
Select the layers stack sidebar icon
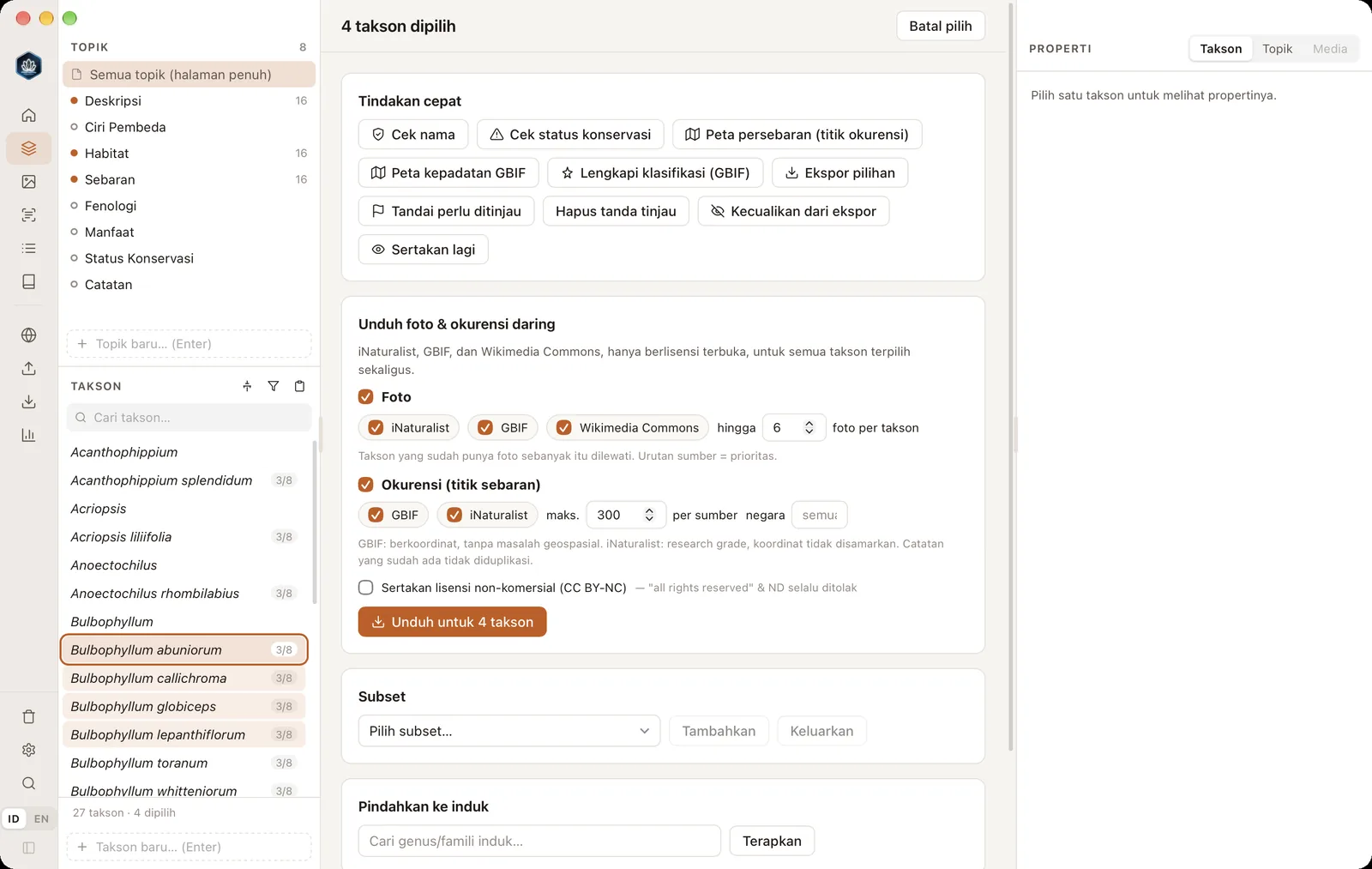point(28,148)
